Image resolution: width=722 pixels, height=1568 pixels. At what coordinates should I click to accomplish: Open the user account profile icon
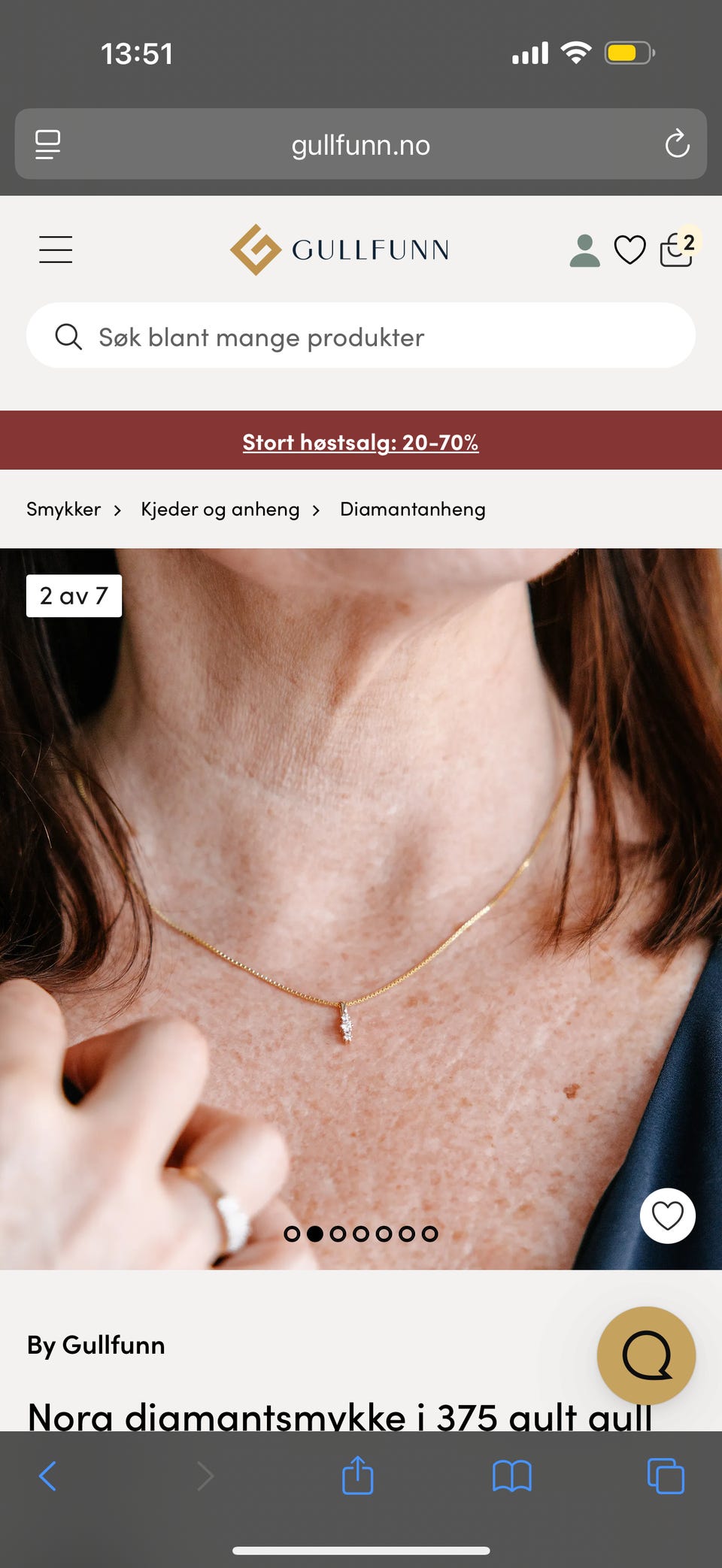584,250
